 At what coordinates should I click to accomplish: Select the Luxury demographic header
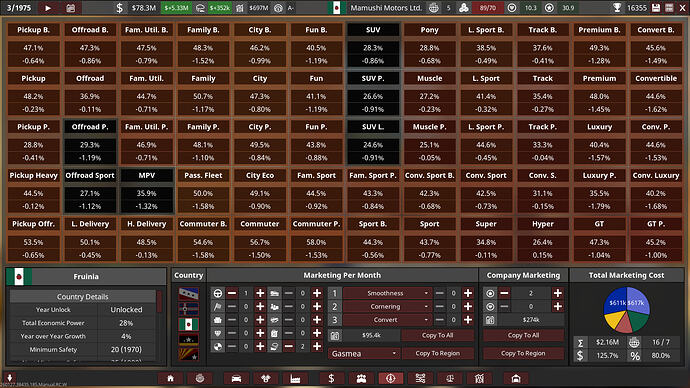click(599, 127)
